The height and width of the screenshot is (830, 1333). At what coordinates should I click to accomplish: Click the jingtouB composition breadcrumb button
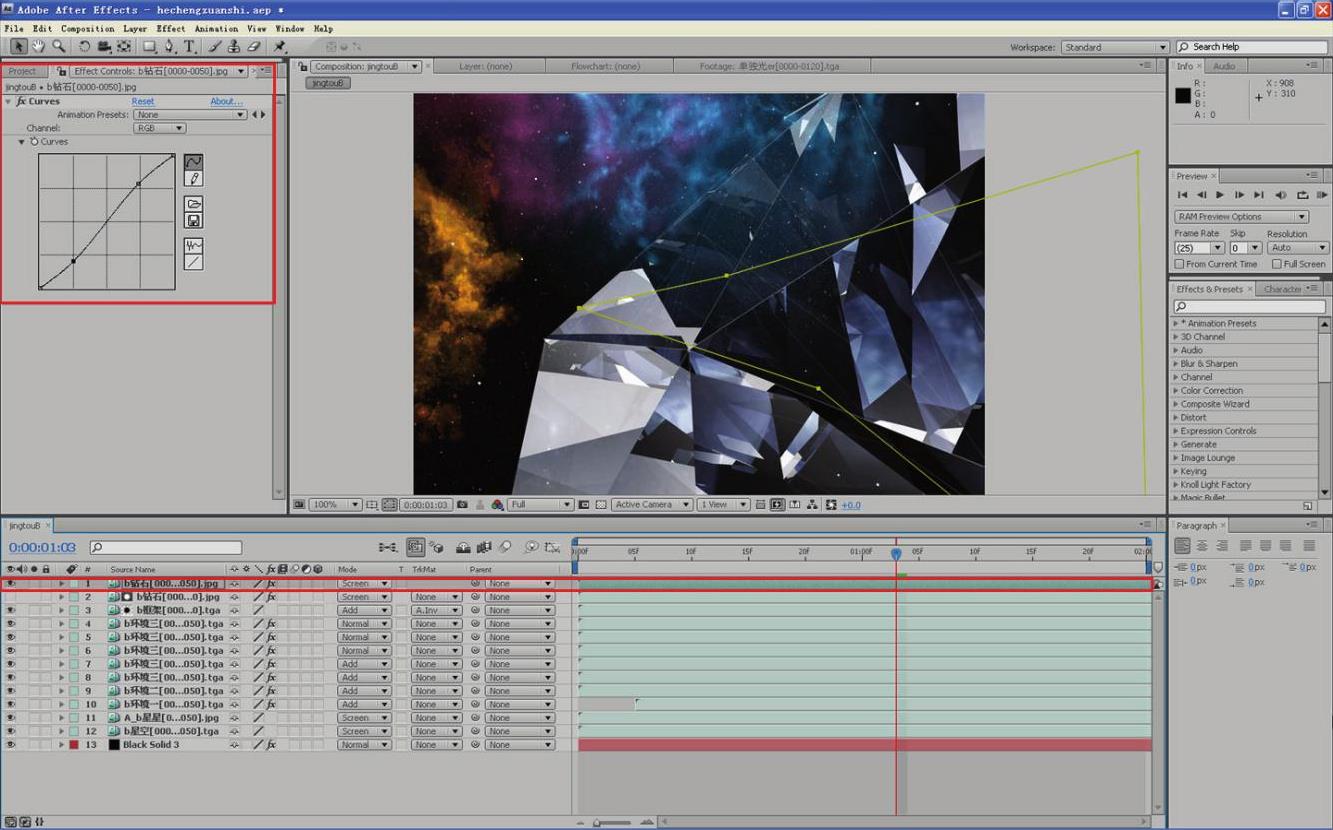click(327, 83)
